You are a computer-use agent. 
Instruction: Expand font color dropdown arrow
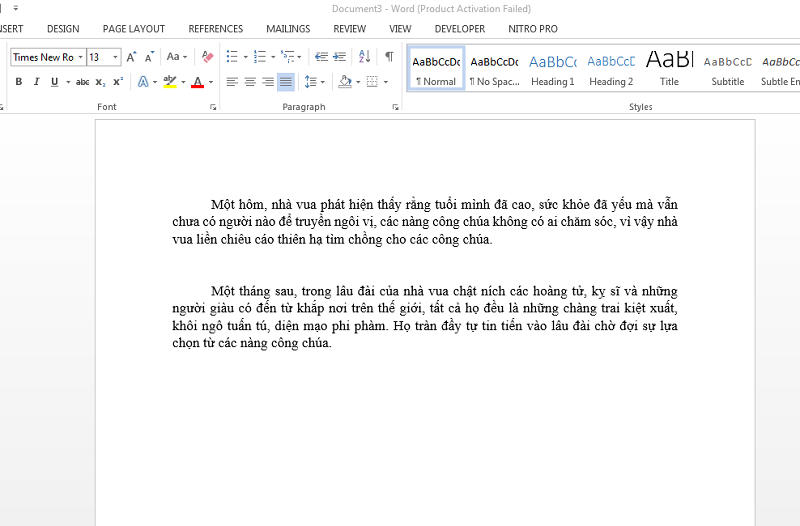211,82
